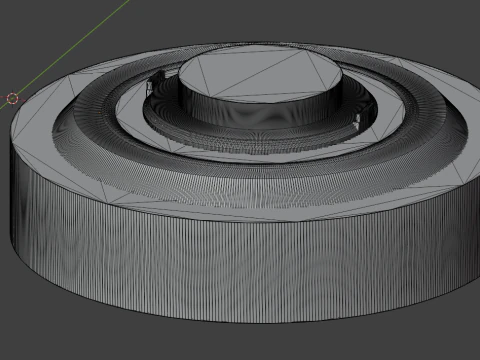Select the top face of center cylinder
Viewport: 480px width, 360px height.
[260, 74]
